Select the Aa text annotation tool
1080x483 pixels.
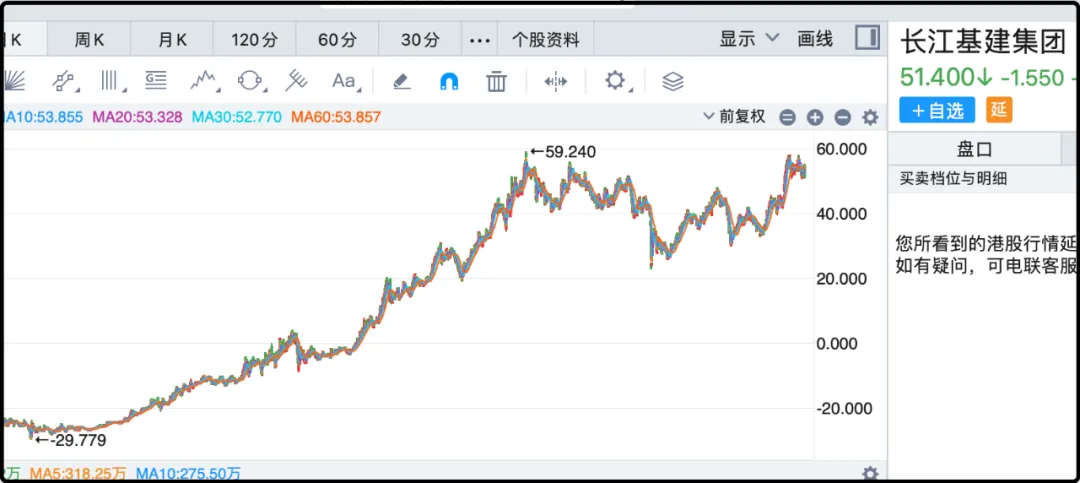(344, 81)
